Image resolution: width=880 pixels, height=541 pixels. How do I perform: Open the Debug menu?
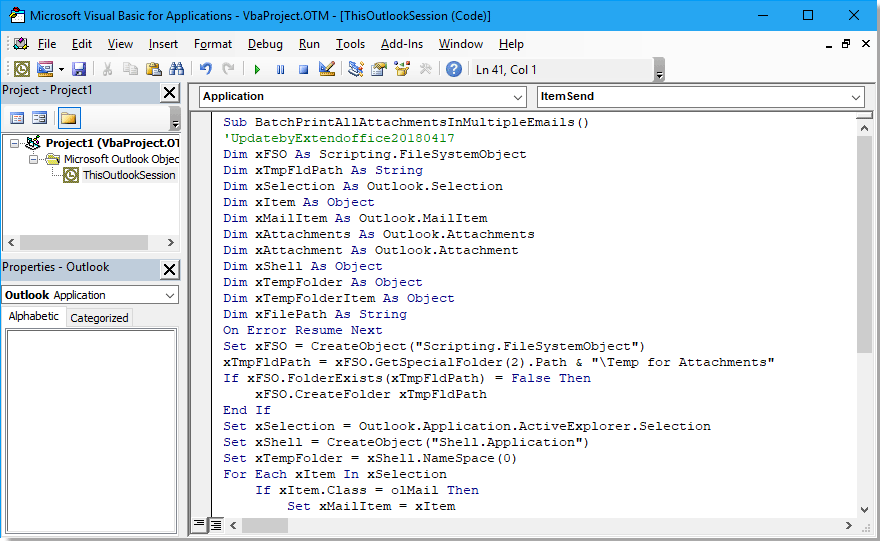pyautogui.click(x=265, y=44)
